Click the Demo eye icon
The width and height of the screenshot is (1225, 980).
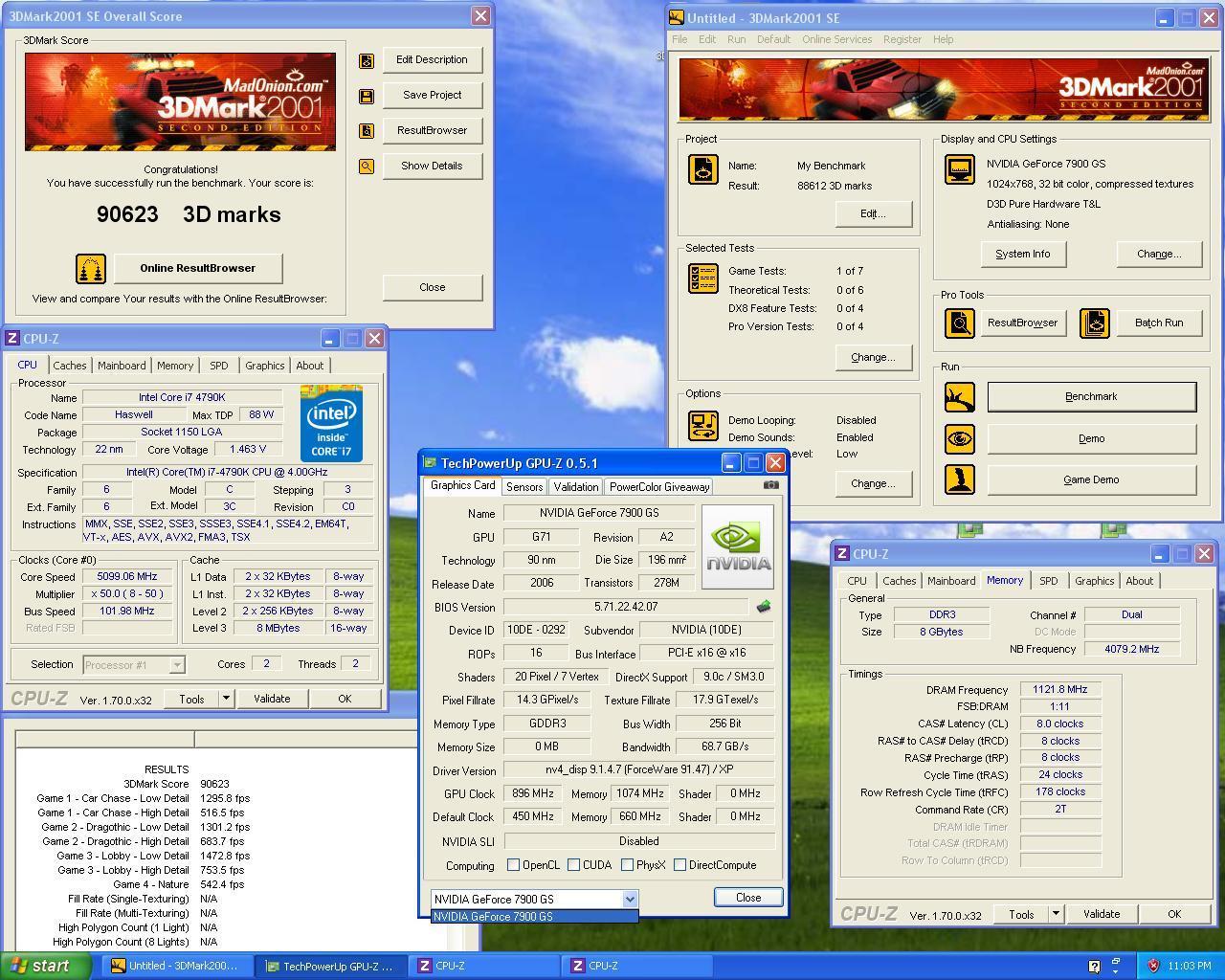pos(959,439)
